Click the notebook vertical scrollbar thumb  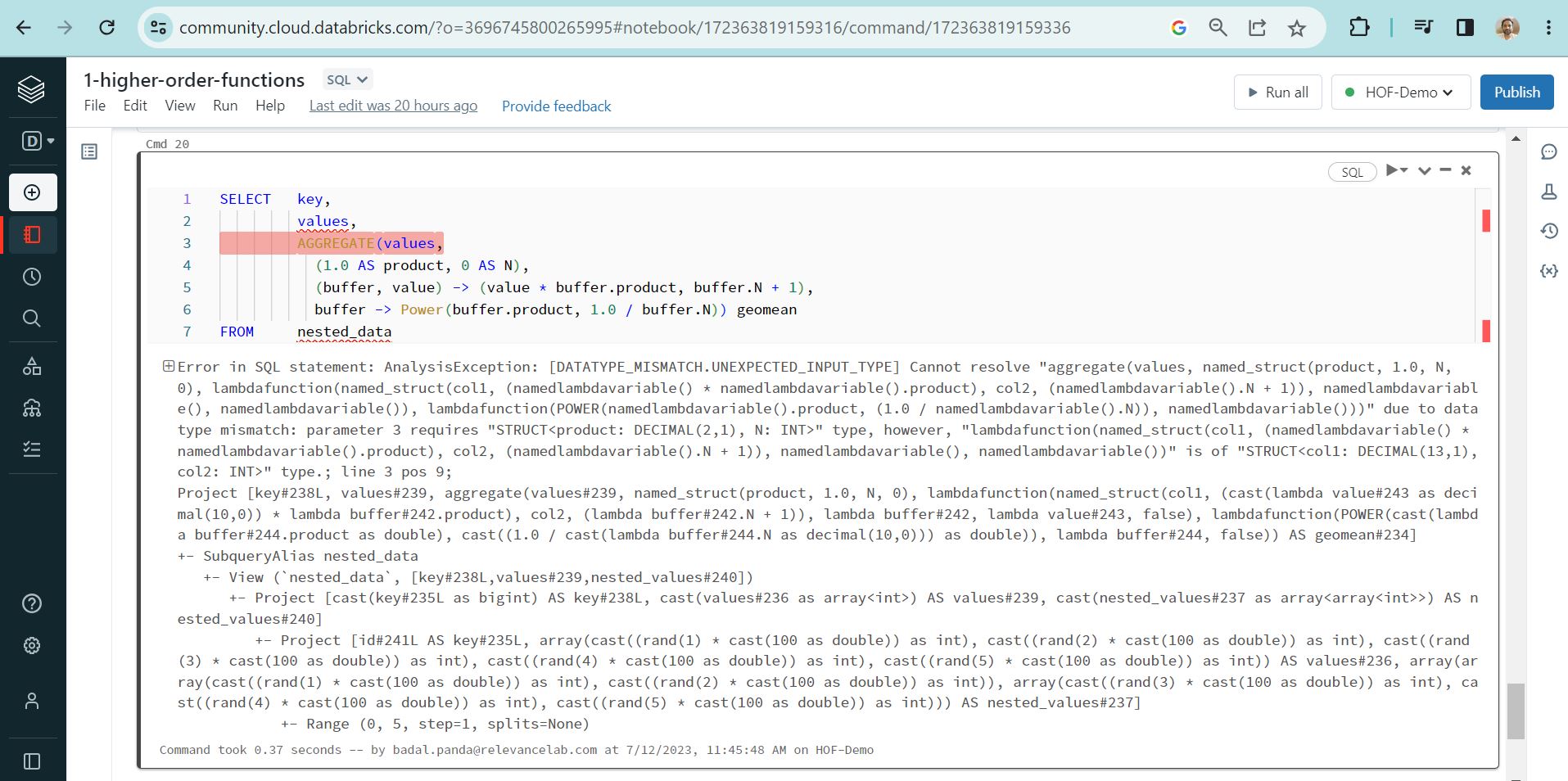click(1516, 711)
